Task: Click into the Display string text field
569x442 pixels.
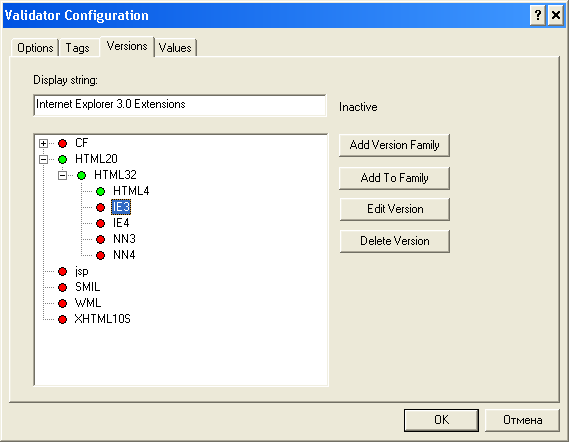Action: click(x=180, y=105)
